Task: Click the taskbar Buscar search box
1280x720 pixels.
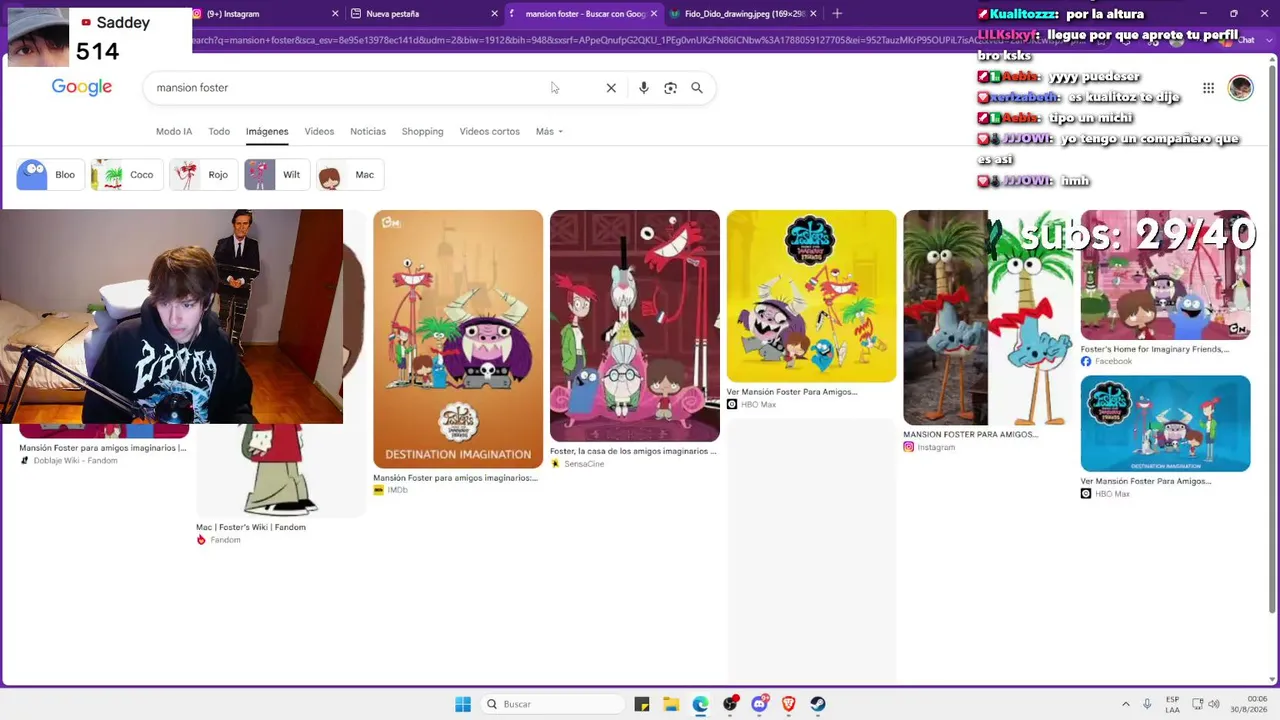Action: [x=552, y=704]
